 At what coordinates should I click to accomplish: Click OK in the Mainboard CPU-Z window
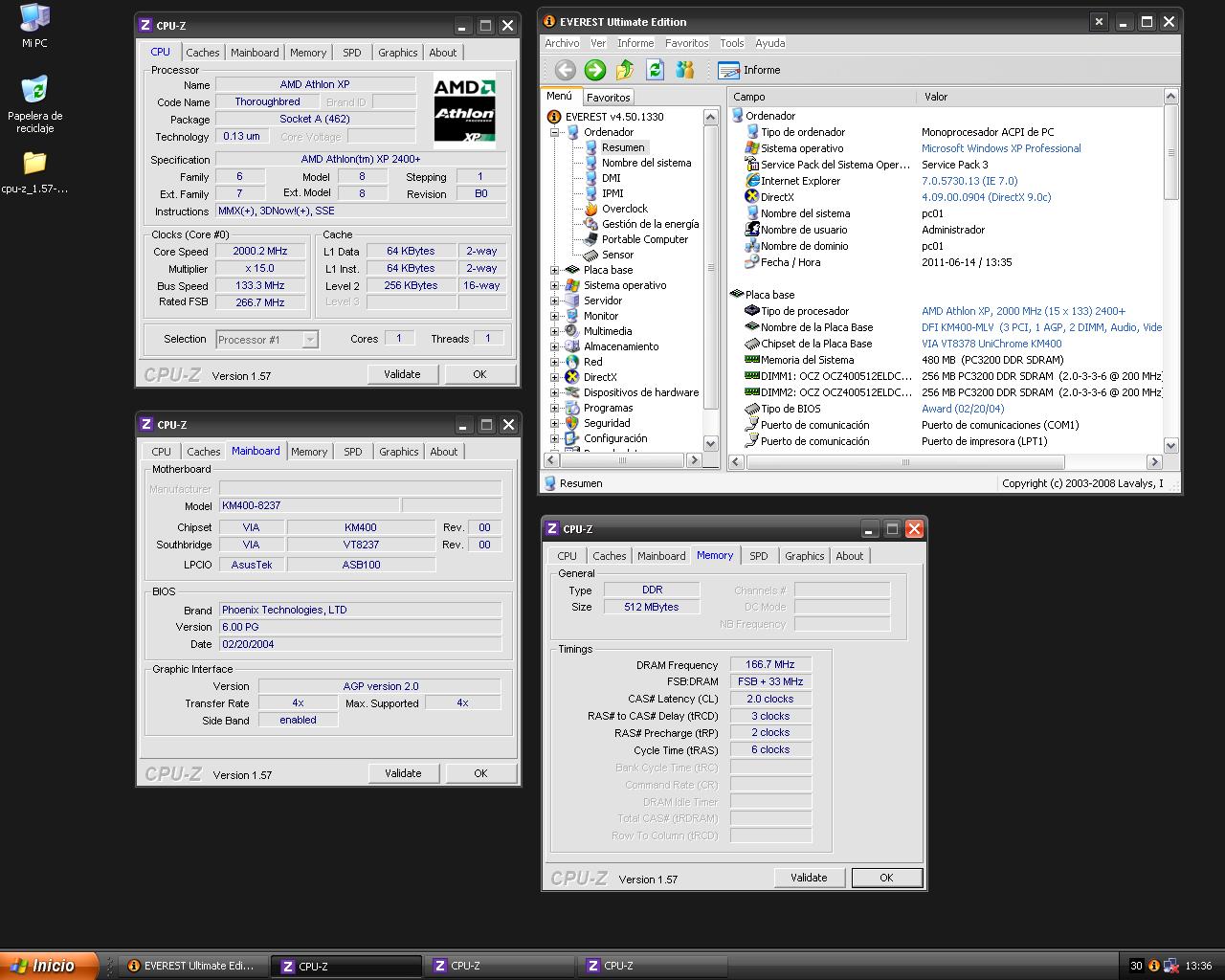(x=480, y=773)
